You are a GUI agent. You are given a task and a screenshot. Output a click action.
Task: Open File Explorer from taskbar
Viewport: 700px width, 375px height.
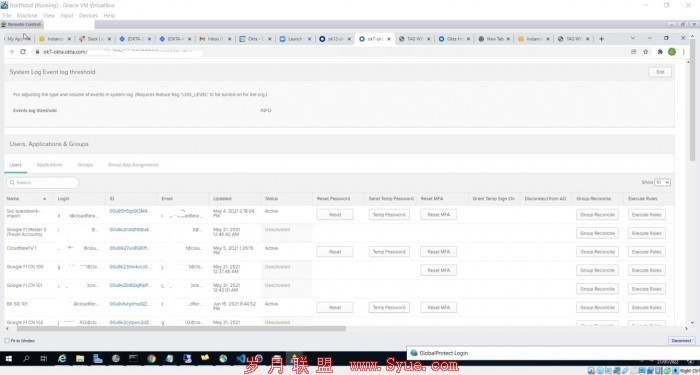click(80, 358)
